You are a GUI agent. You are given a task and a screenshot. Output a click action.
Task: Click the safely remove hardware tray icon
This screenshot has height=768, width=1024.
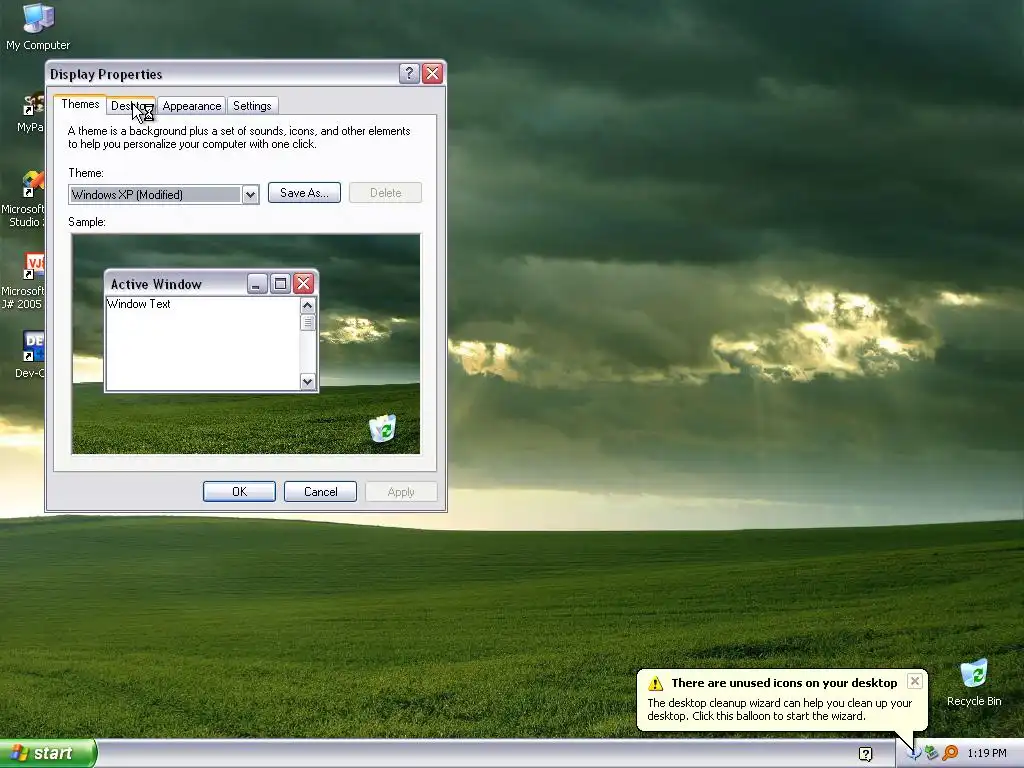[931, 753]
